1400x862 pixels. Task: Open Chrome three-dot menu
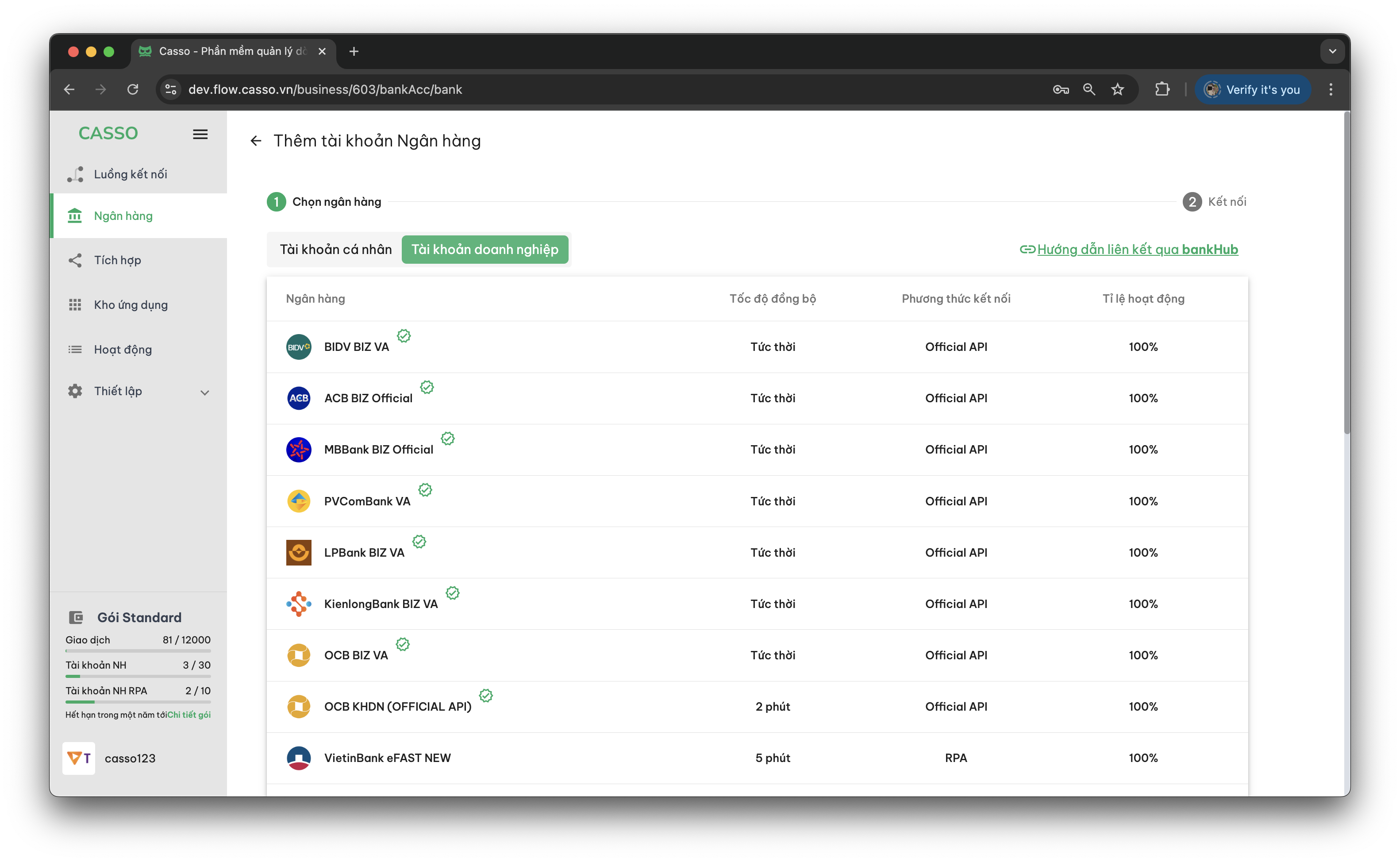(1331, 89)
